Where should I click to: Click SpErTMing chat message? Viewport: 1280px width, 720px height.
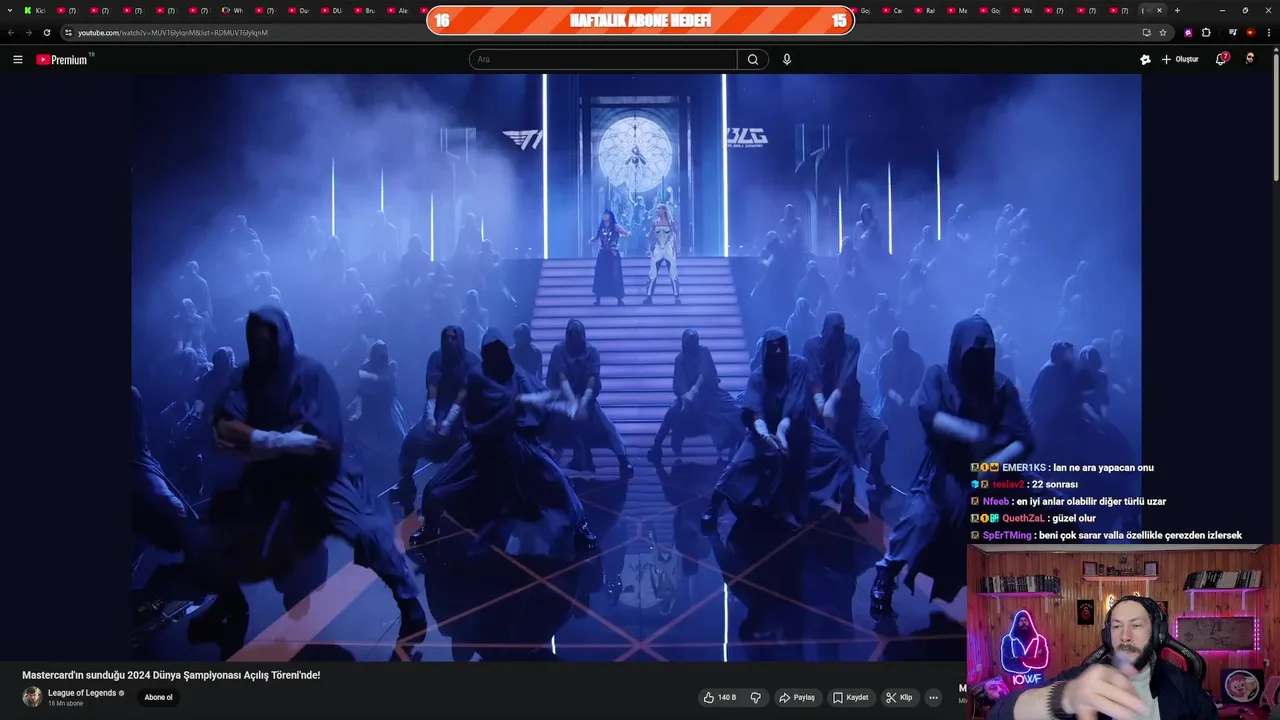tap(1106, 536)
